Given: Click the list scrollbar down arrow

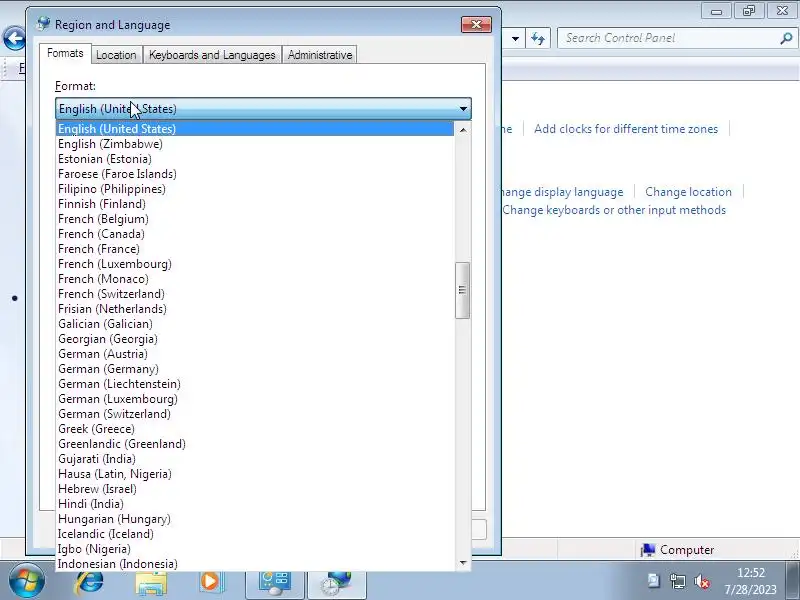Looking at the screenshot, I should [463, 563].
